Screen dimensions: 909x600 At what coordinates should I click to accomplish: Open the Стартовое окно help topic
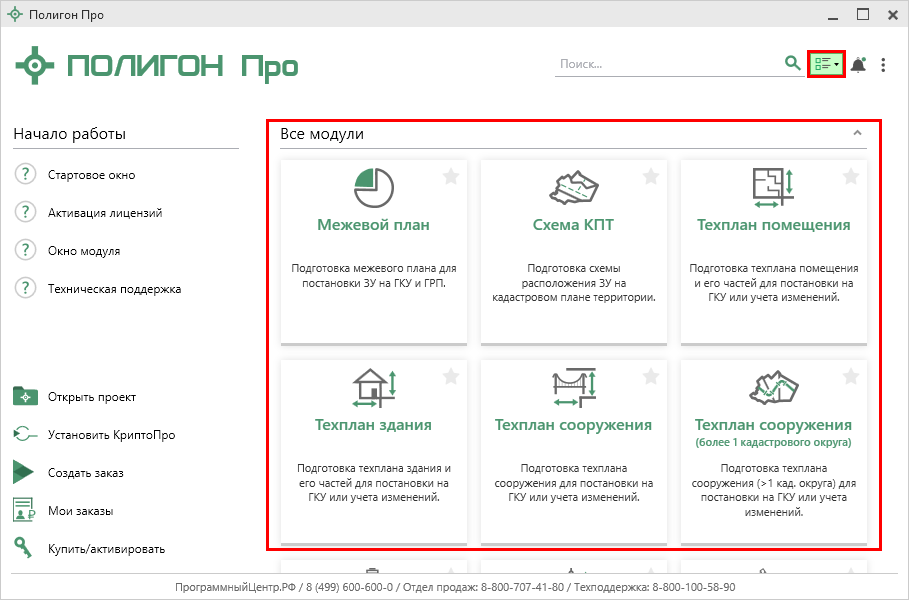coord(91,175)
